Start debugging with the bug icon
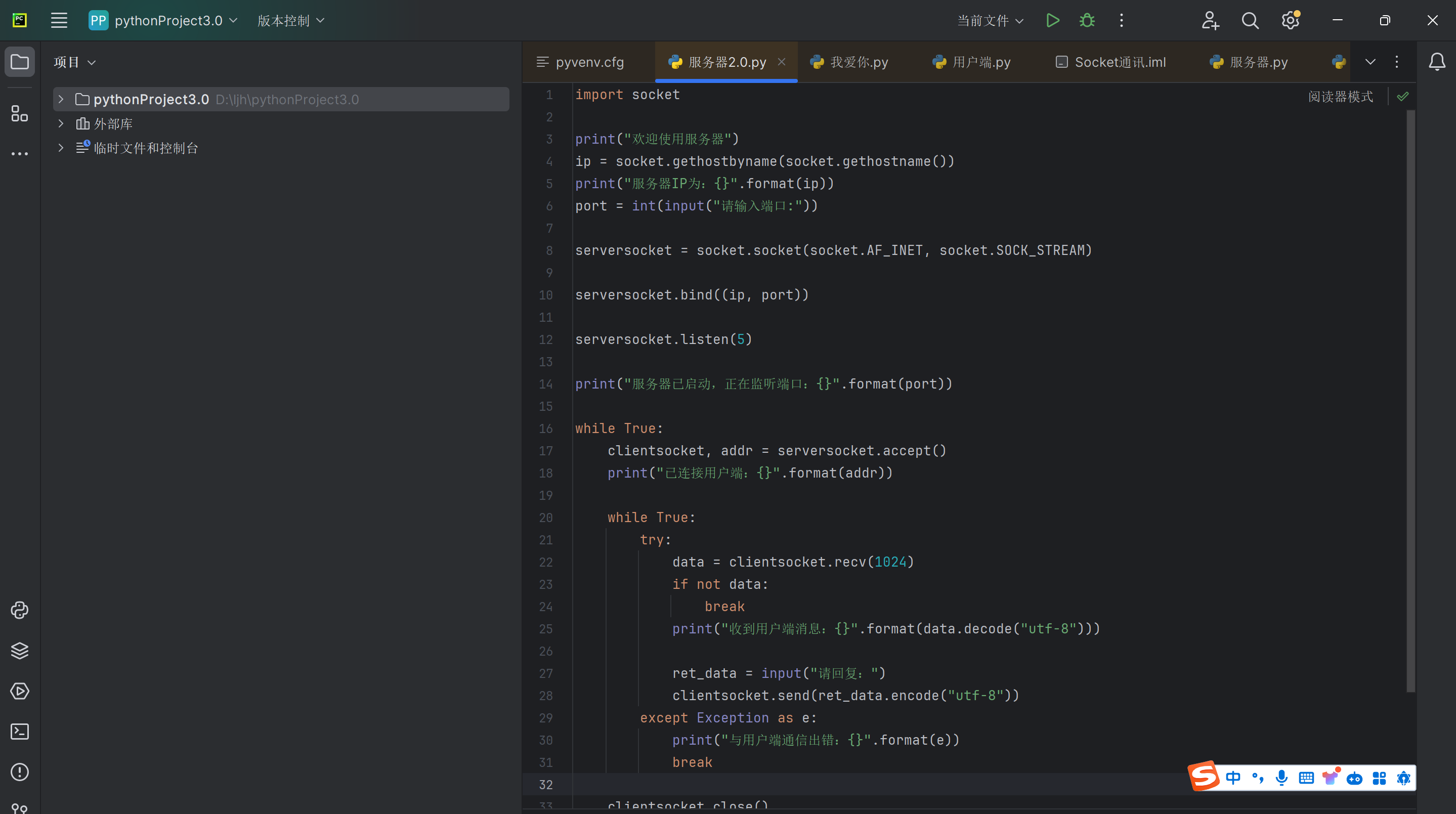Viewport: 1456px width, 814px height. [1086, 21]
